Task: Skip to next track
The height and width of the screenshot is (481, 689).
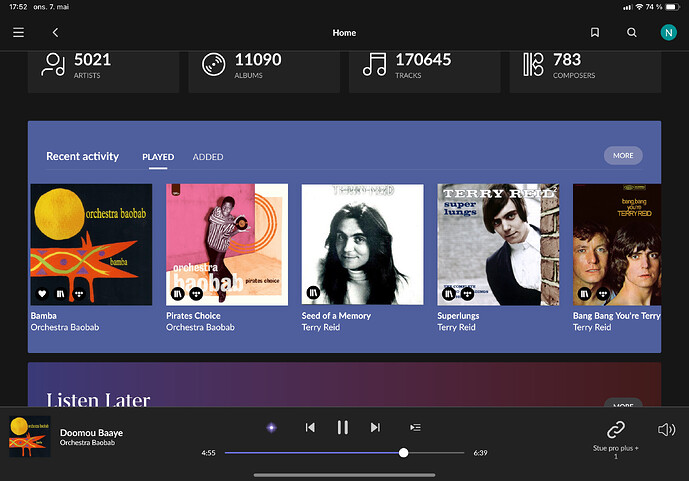Action: (x=375, y=427)
